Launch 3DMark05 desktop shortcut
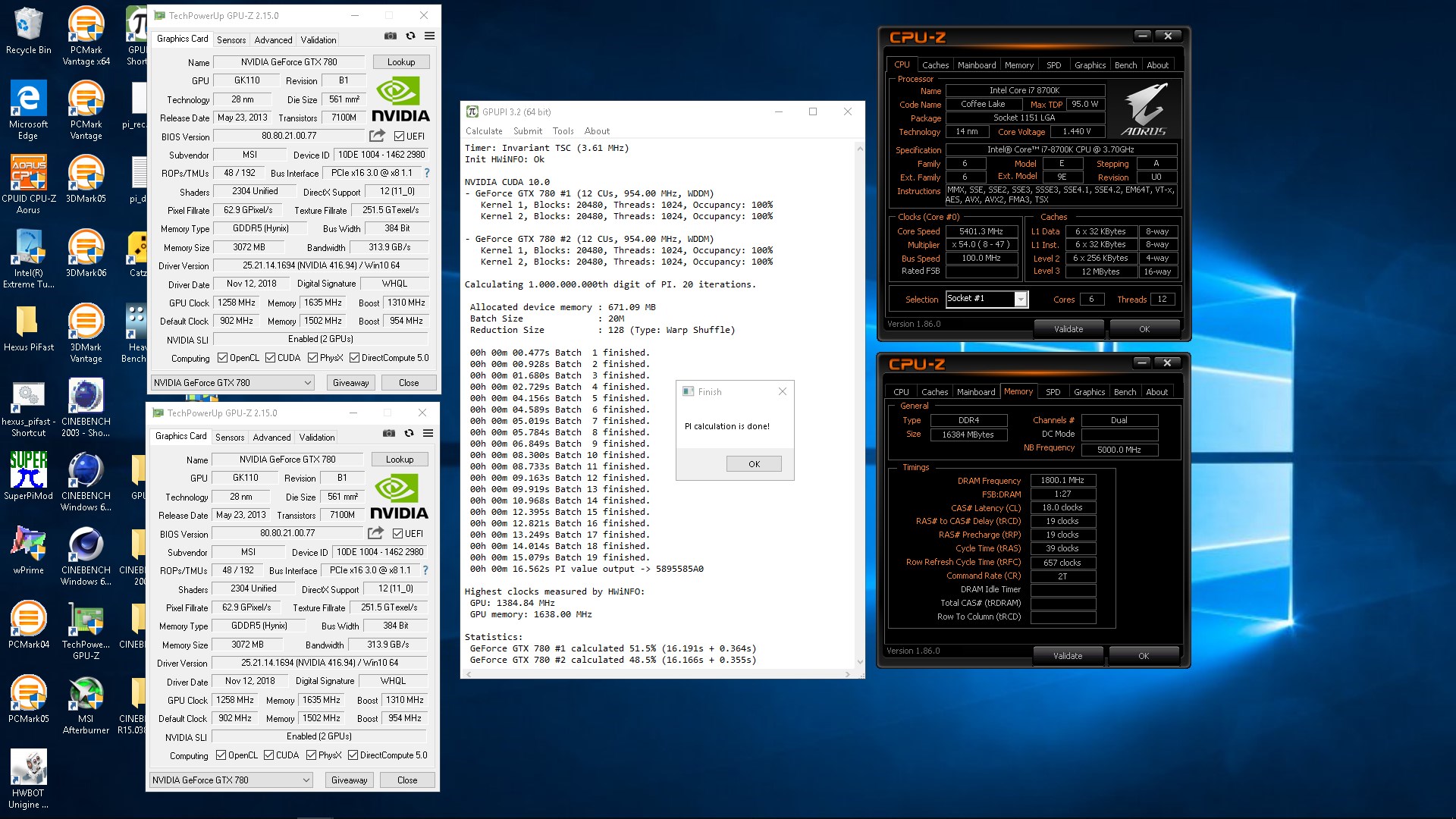 tap(86, 179)
